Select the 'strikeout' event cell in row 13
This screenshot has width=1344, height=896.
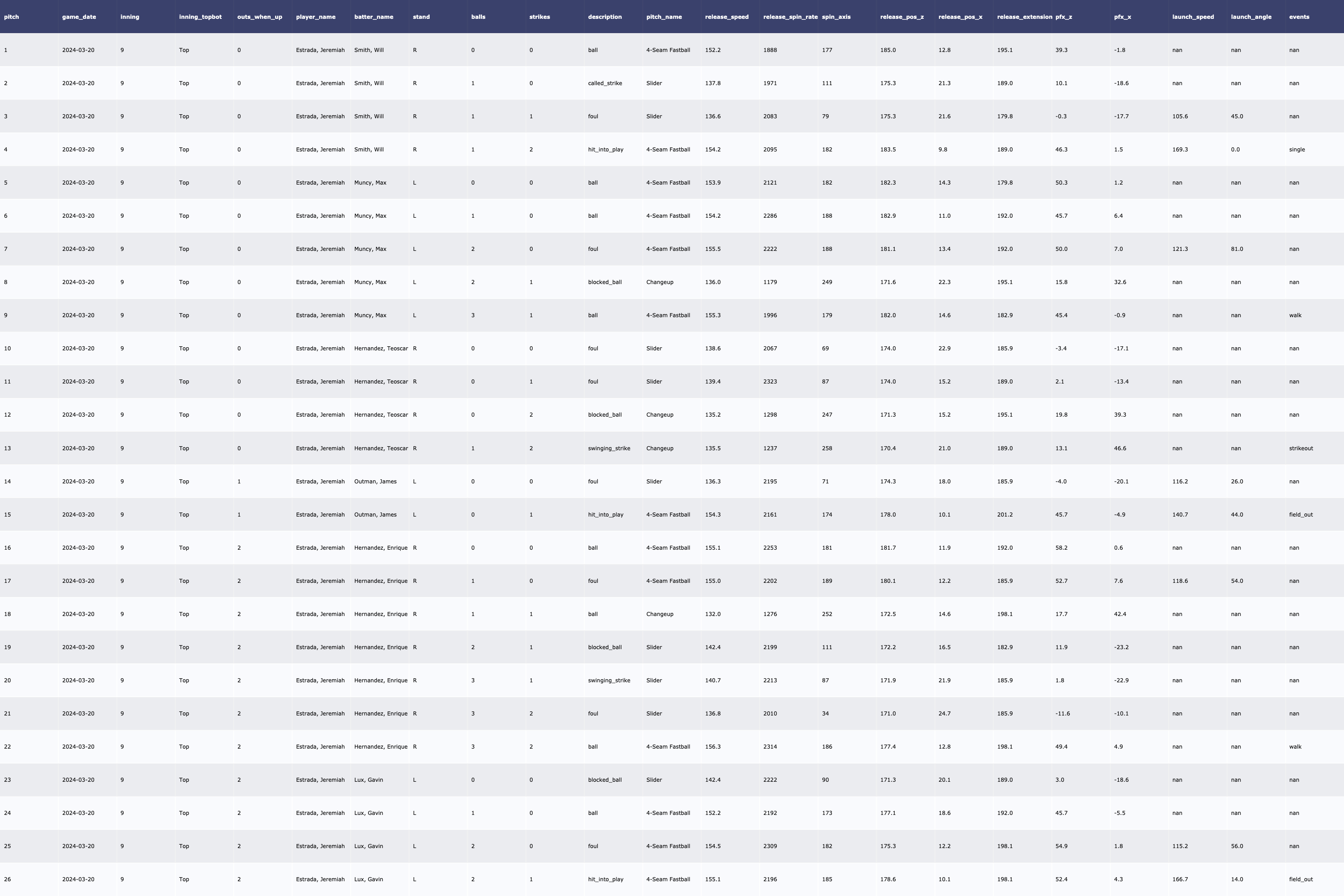(x=1301, y=448)
